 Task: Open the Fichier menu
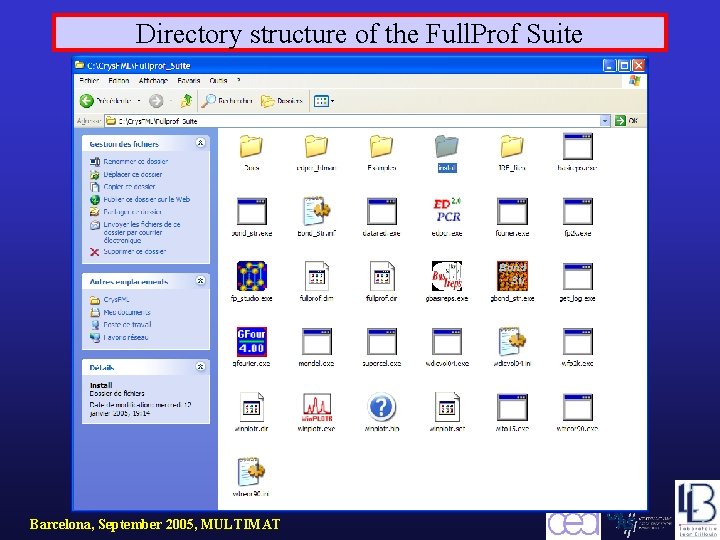tap(89, 80)
